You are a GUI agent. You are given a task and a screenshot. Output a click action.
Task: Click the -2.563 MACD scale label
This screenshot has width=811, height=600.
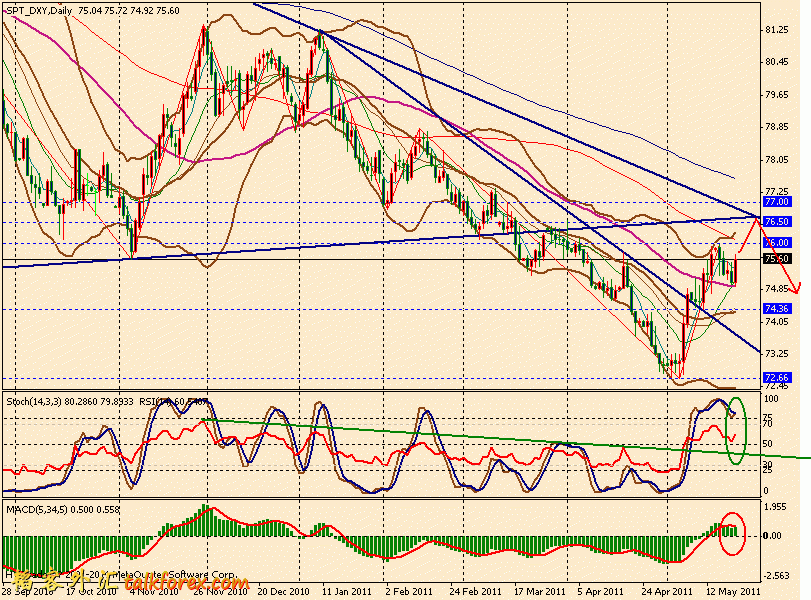(777, 576)
